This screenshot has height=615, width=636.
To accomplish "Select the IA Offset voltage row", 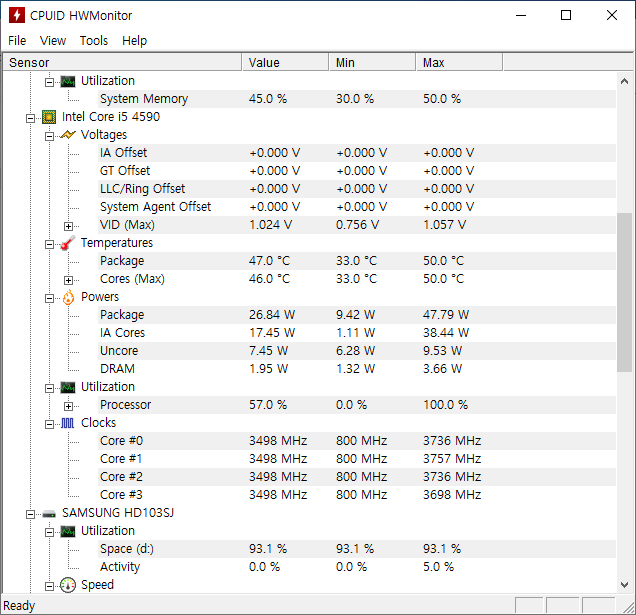I will pos(357,153).
